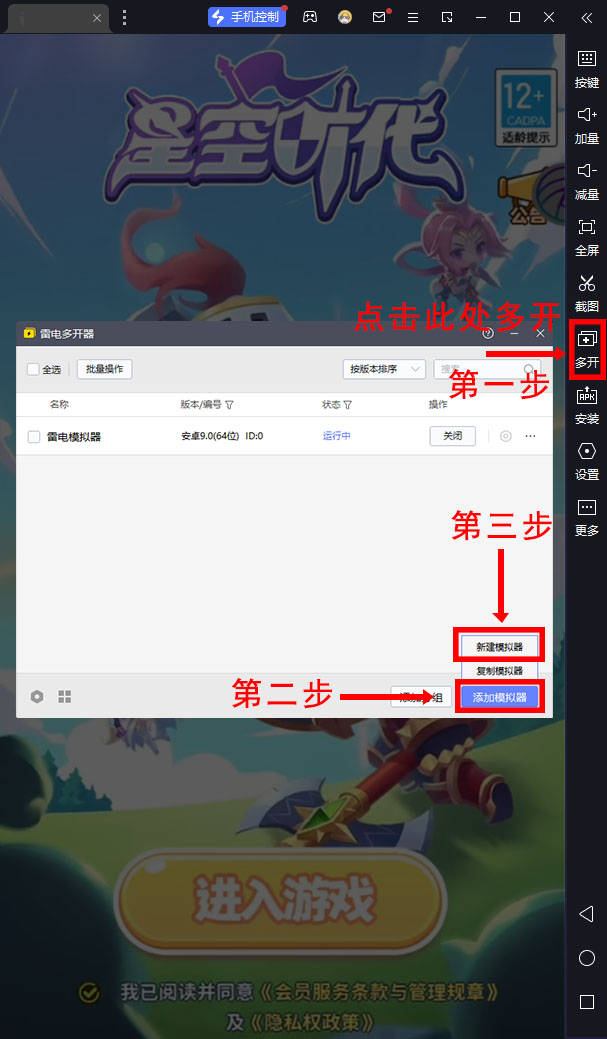The image size is (607, 1039).
Task: Tick the 雷电模拟器 row checkbox
Action: click(x=34, y=437)
